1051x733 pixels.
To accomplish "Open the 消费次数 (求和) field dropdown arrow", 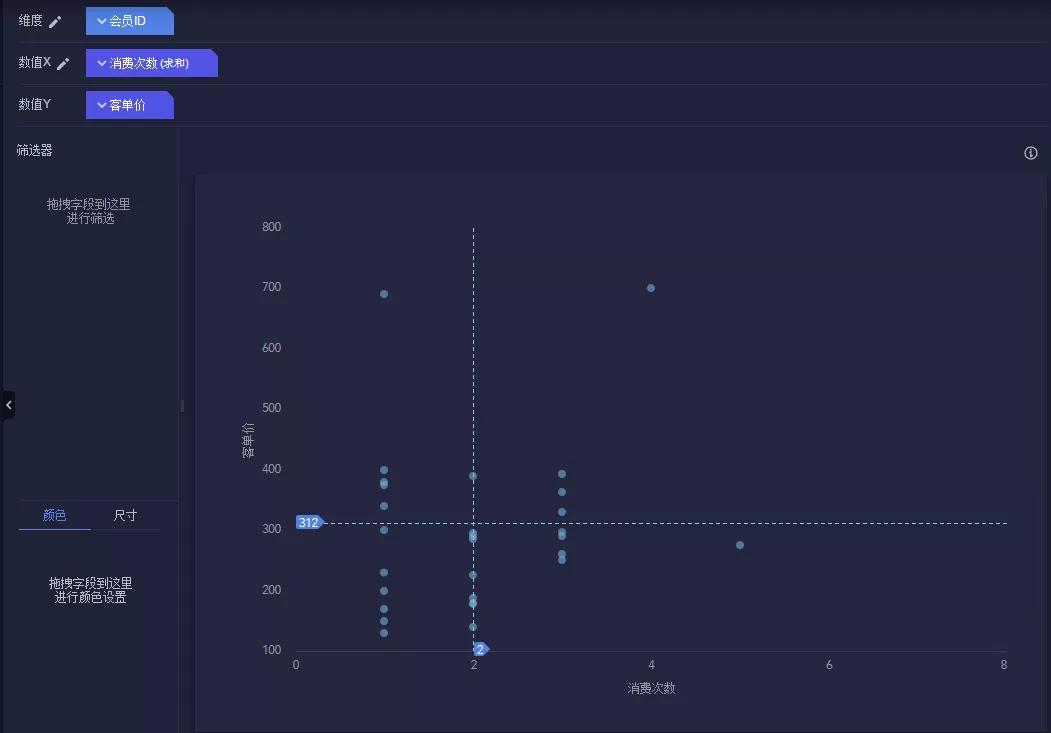I will click(x=102, y=63).
